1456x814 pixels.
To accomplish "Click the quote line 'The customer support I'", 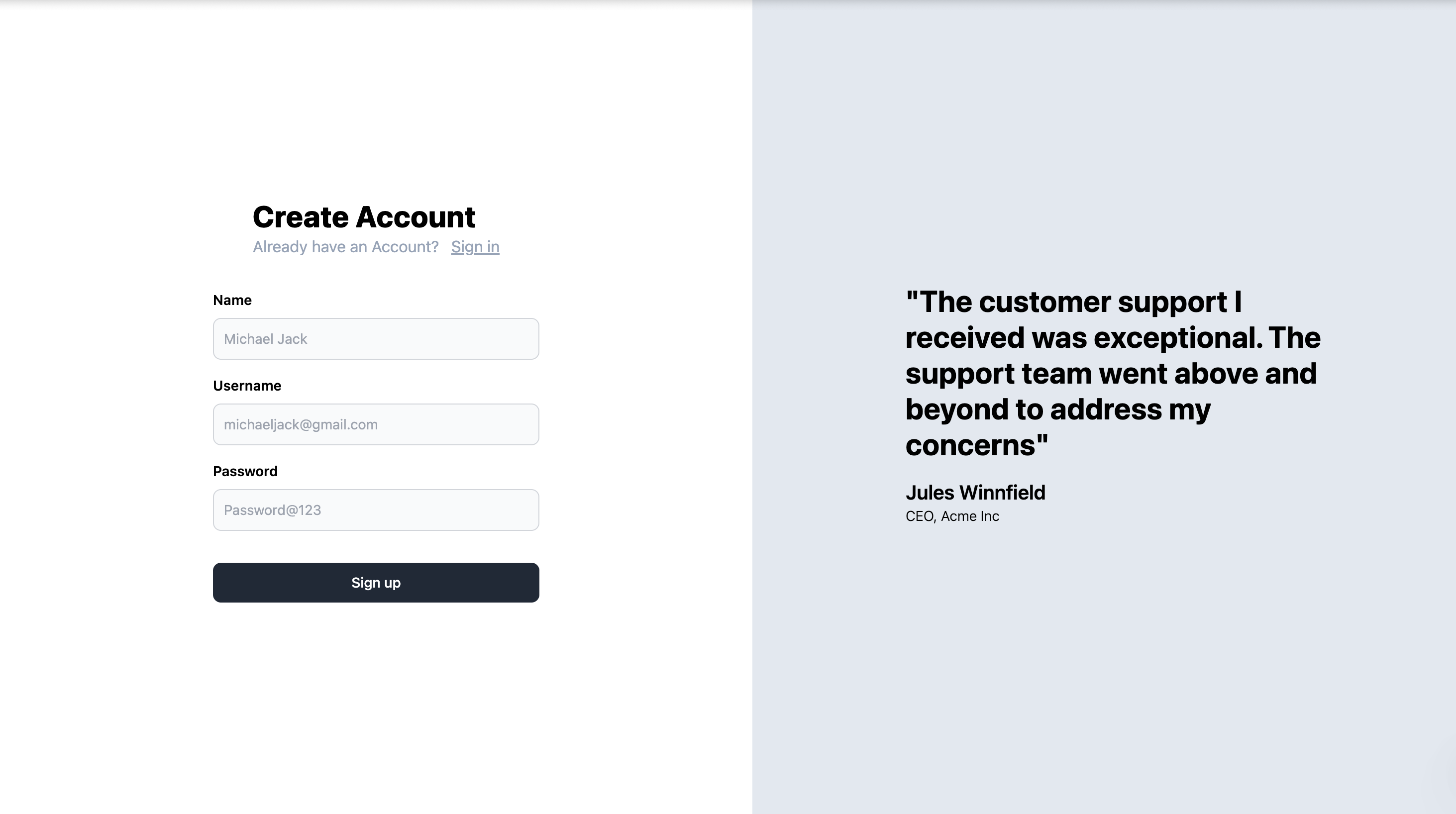I will (x=1074, y=302).
